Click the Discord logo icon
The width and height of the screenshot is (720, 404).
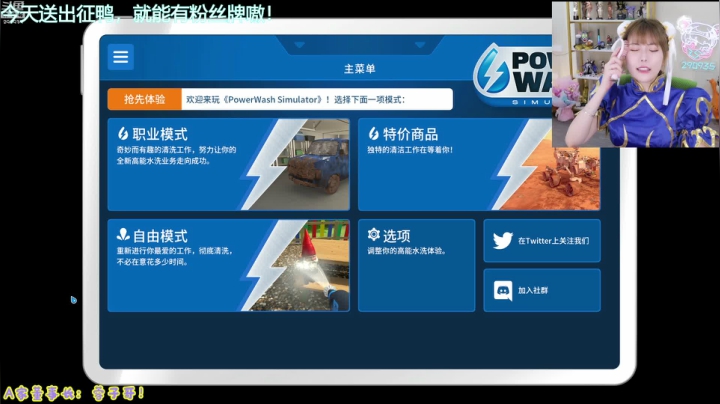503,291
